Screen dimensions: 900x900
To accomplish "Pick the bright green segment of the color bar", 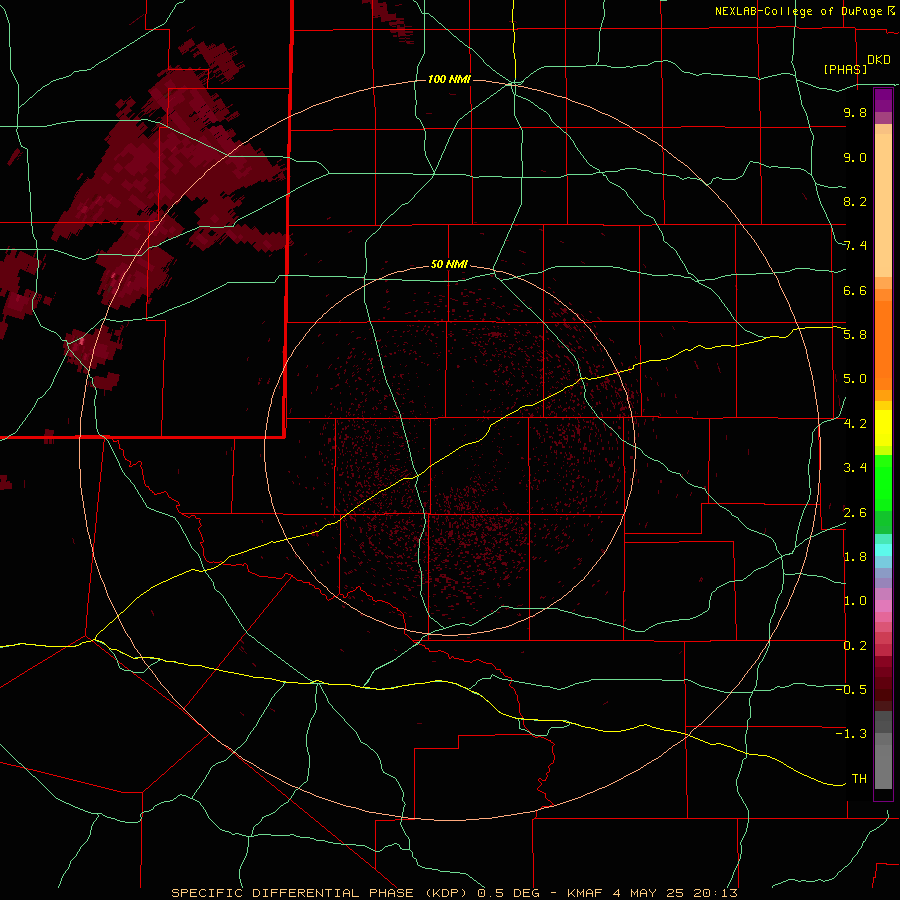I will [x=883, y=483].
